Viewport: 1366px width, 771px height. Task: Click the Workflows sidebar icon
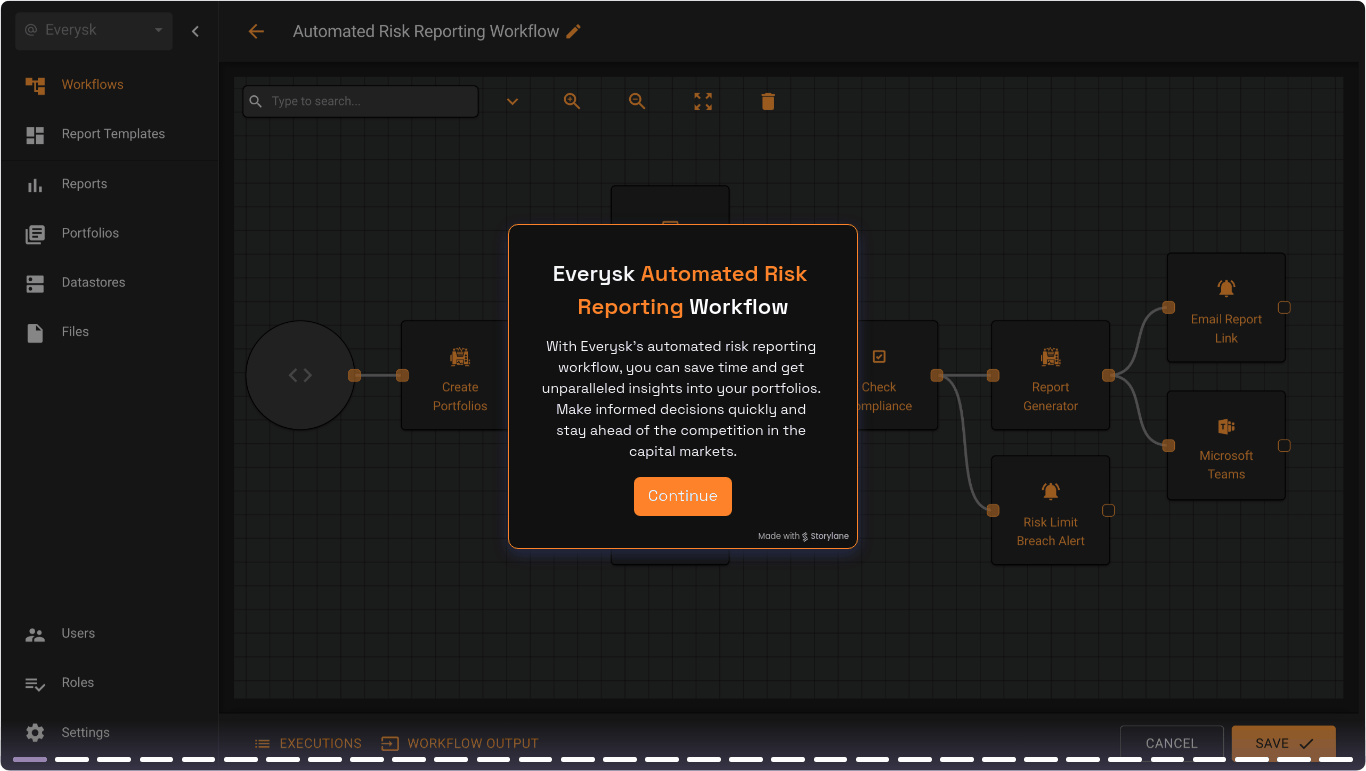(35, 85)
